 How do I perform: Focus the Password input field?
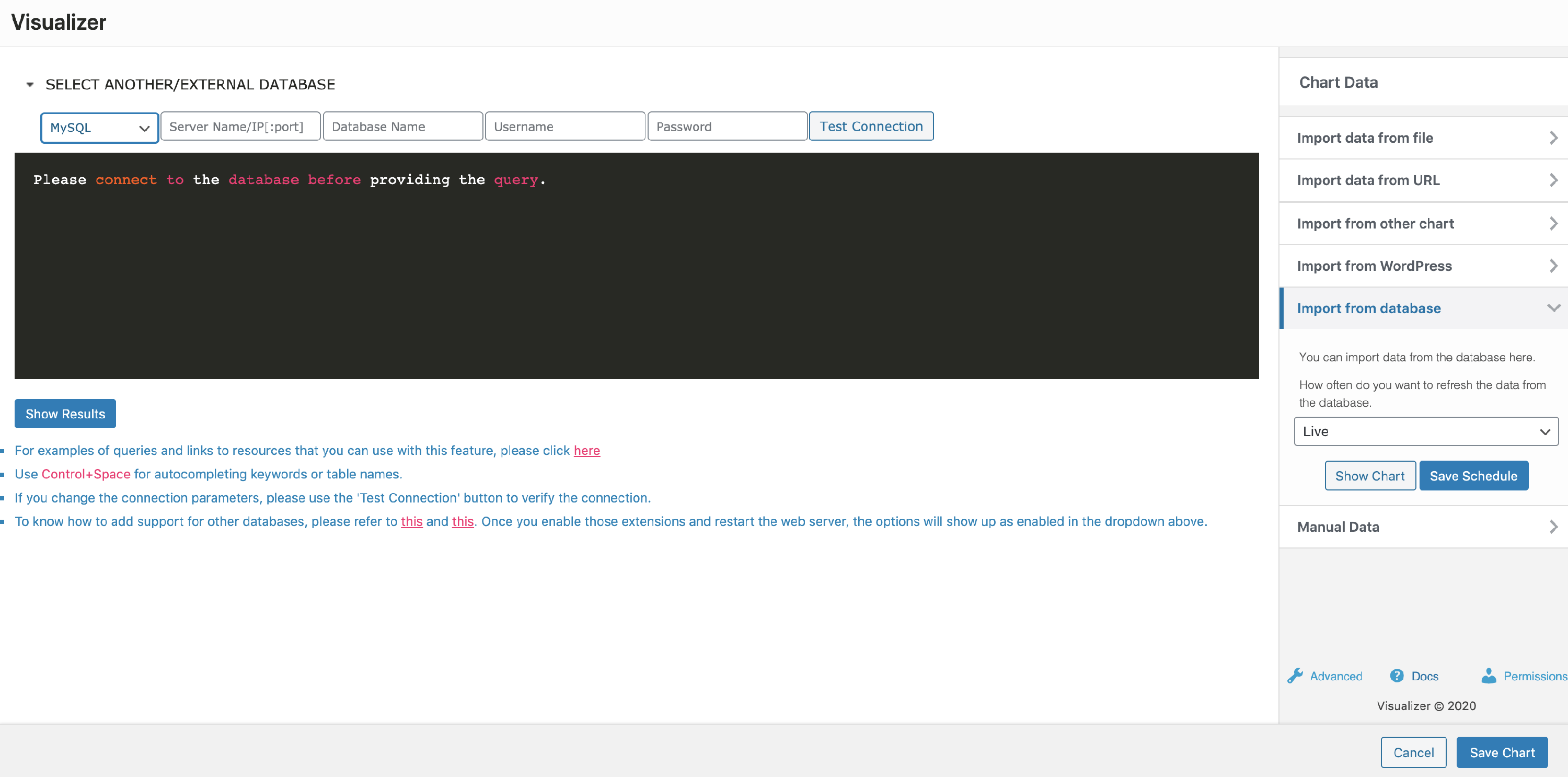tap(727, 127)
